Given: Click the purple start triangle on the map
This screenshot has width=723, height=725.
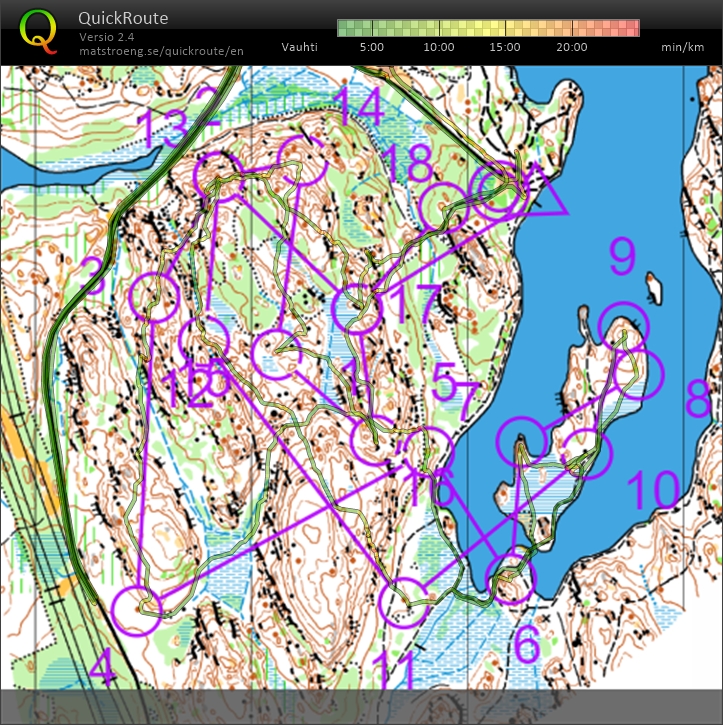Looking at the screenshot, I should pos(536,193).
